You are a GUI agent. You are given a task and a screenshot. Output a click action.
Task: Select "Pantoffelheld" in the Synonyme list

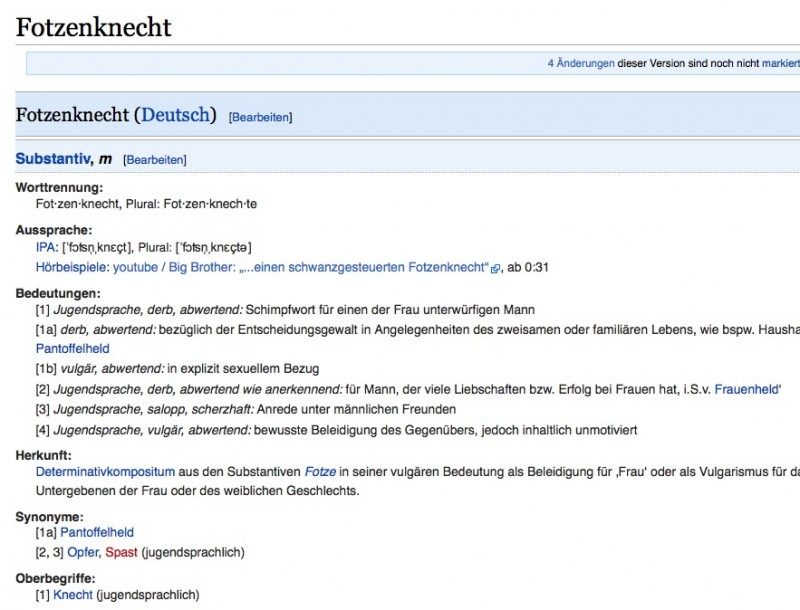pos(97,533)
